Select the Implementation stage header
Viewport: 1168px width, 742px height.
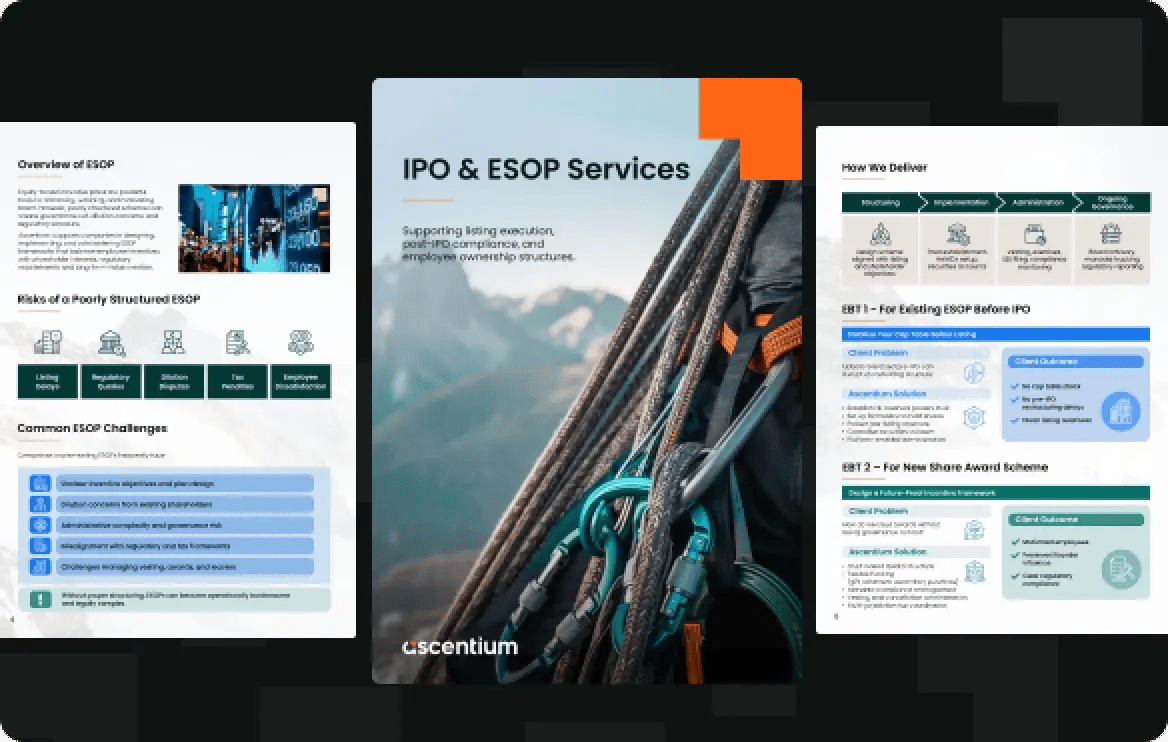click(x=961, y=203)
